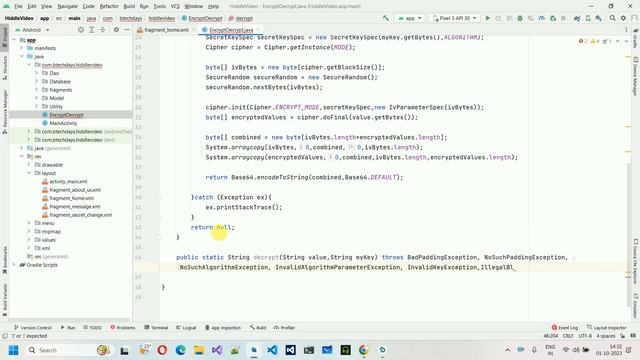
Task: Expand the Dao package
Action: point(37,73)
